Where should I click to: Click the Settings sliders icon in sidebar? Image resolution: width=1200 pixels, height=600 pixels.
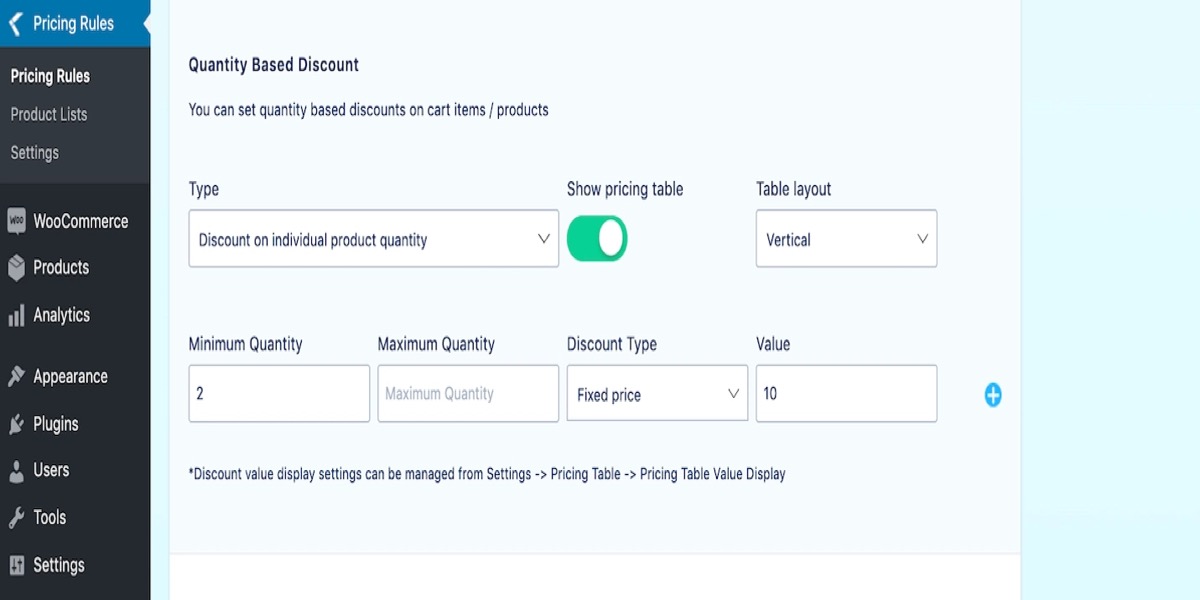(x=16, y=565)
